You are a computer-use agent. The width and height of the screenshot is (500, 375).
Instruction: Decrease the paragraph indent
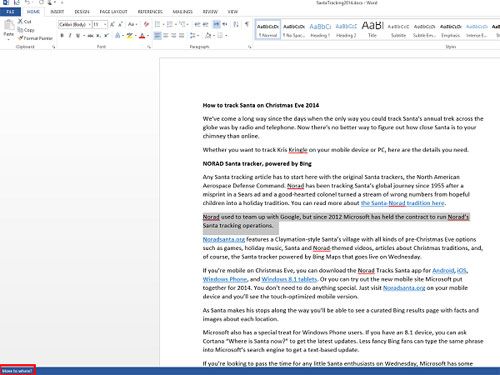click(x=197, y=24)
